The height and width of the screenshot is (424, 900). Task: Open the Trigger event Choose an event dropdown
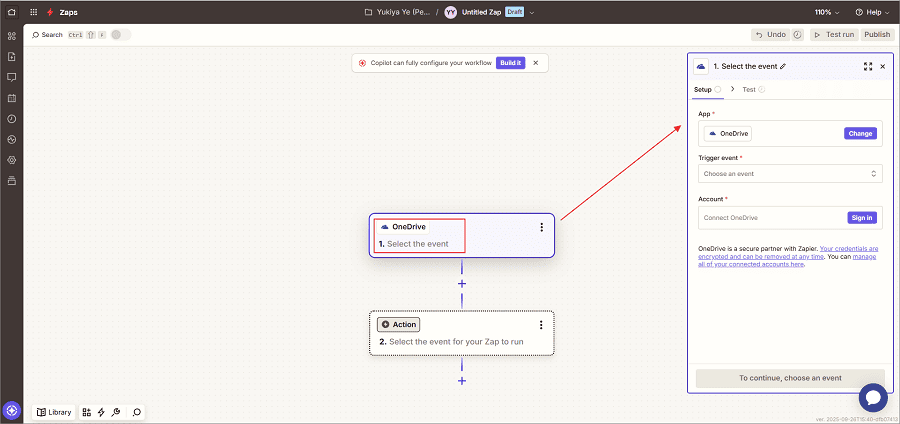point(790,173)
